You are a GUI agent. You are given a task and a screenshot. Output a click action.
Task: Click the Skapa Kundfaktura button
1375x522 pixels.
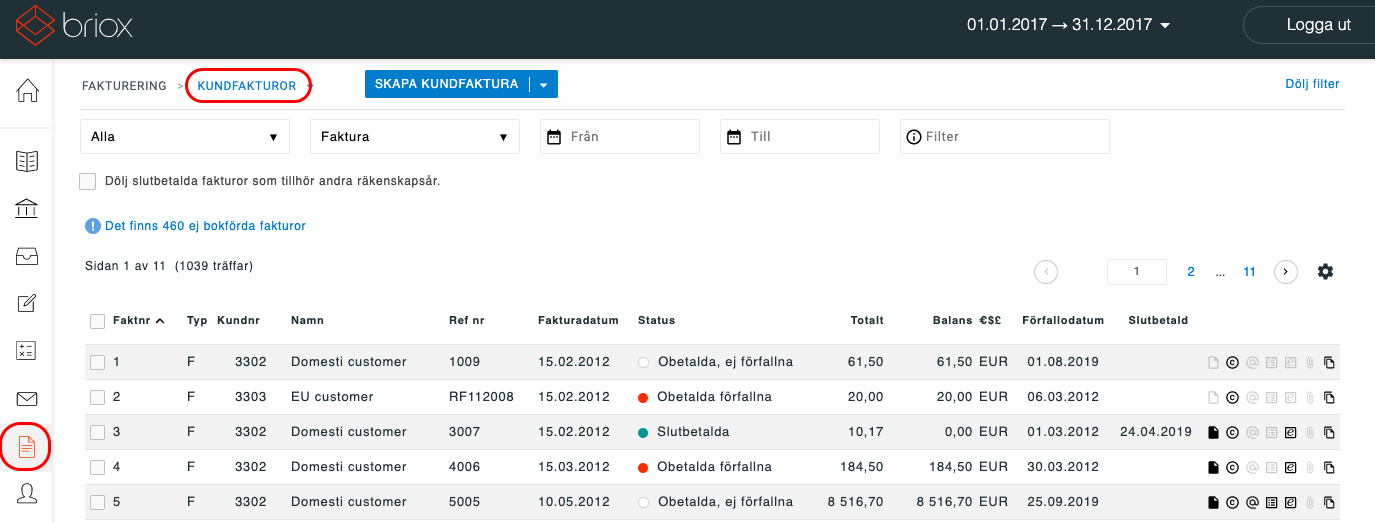(x=447, y=85)
